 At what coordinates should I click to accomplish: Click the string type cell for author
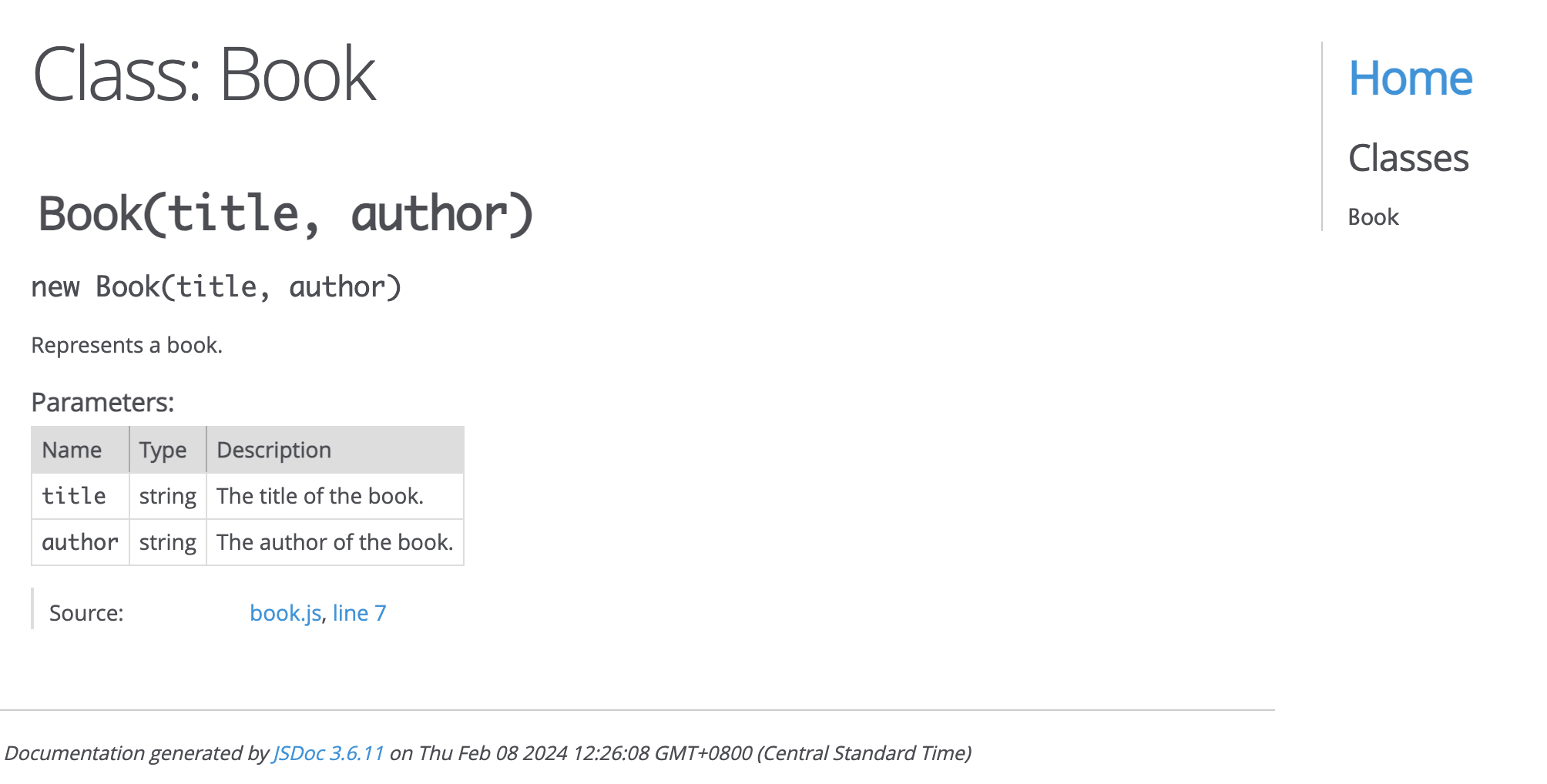[167, 542]
